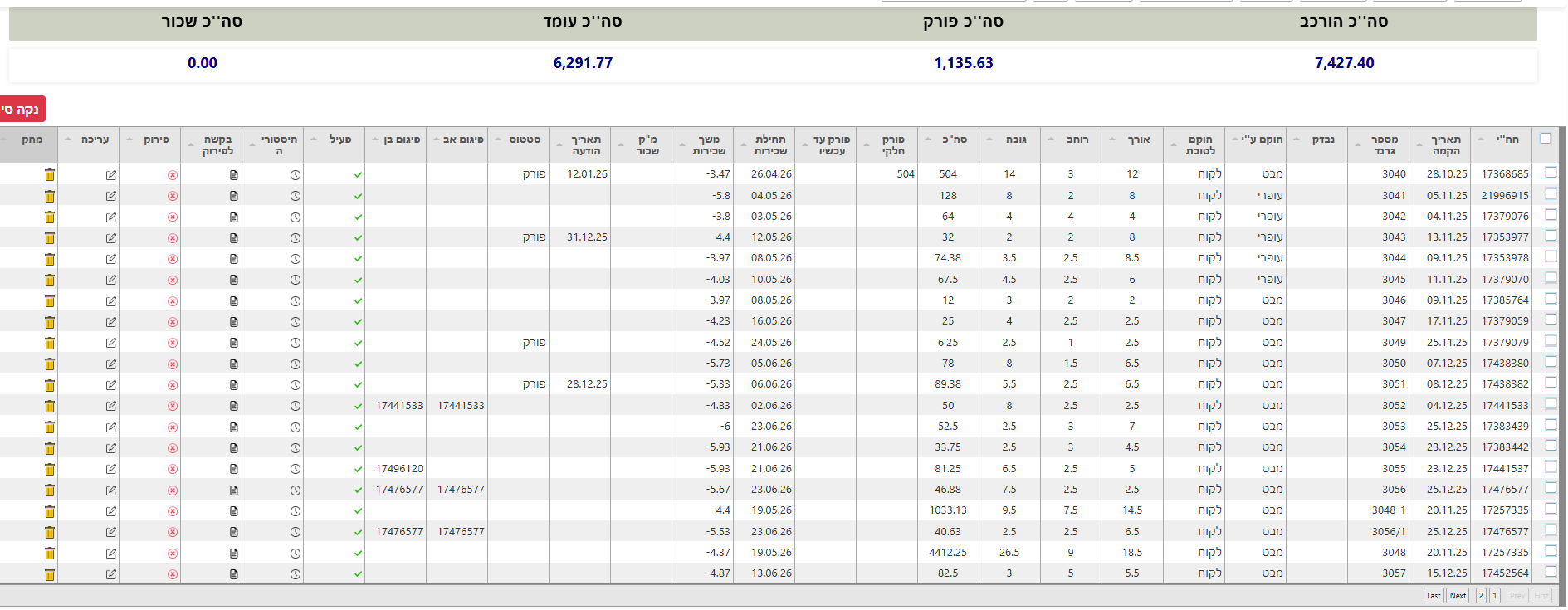Edit the row with tag 3042
The image size is (1568, 610).
(x=111, y=217)
